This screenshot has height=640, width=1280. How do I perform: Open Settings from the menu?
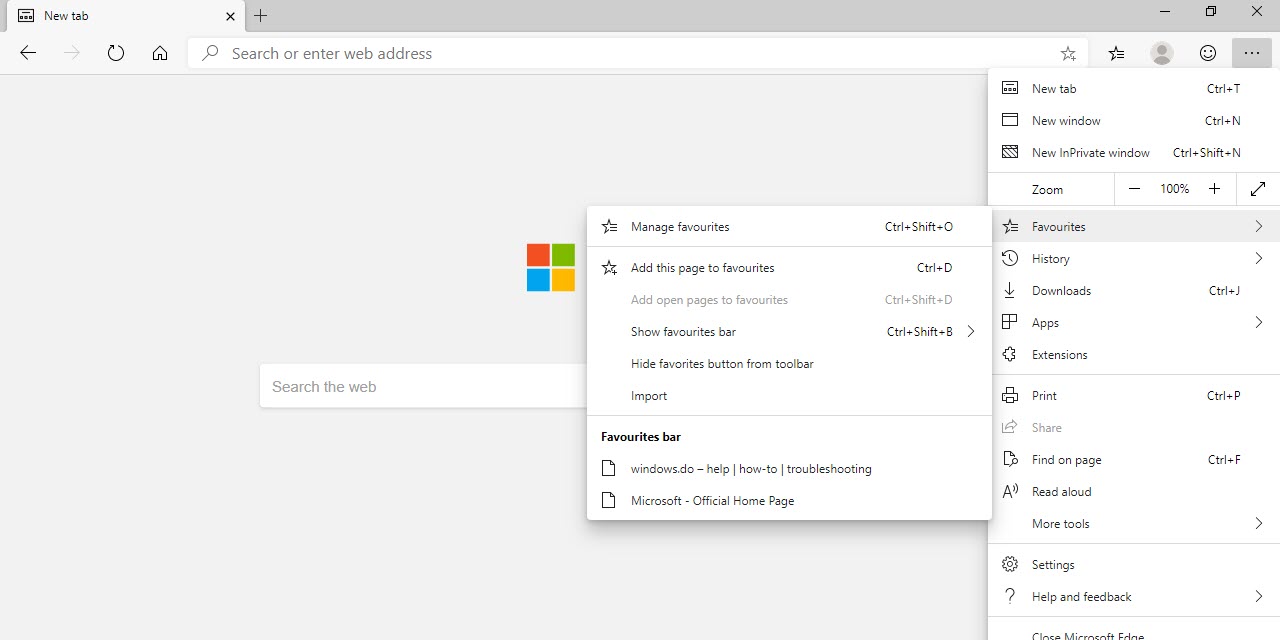tap(1053, 565)
